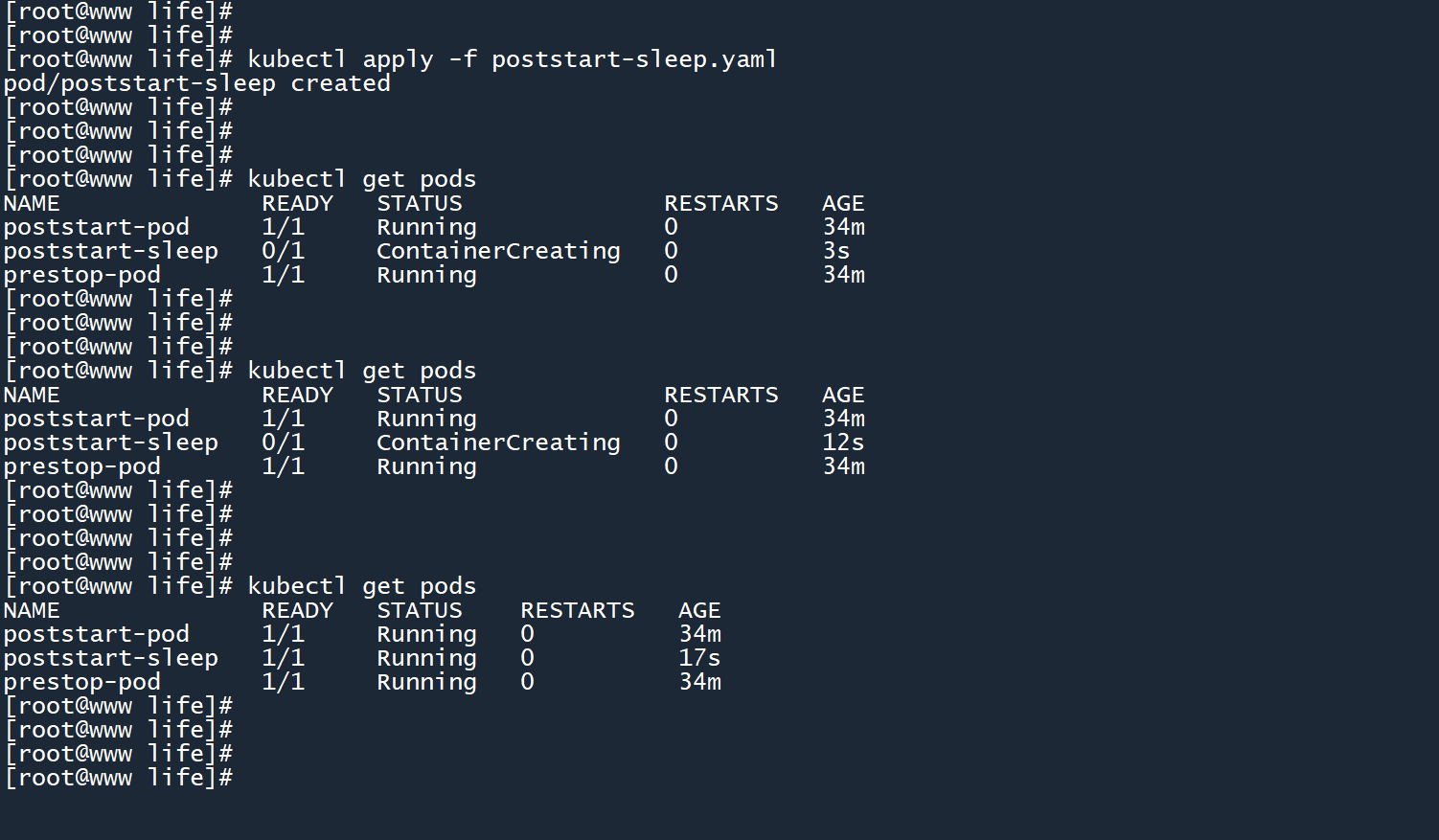Click the first 'kubectl get pods' command
Image resolution: width=1439 pixels, height=840 pixels.
pos(361,179)
